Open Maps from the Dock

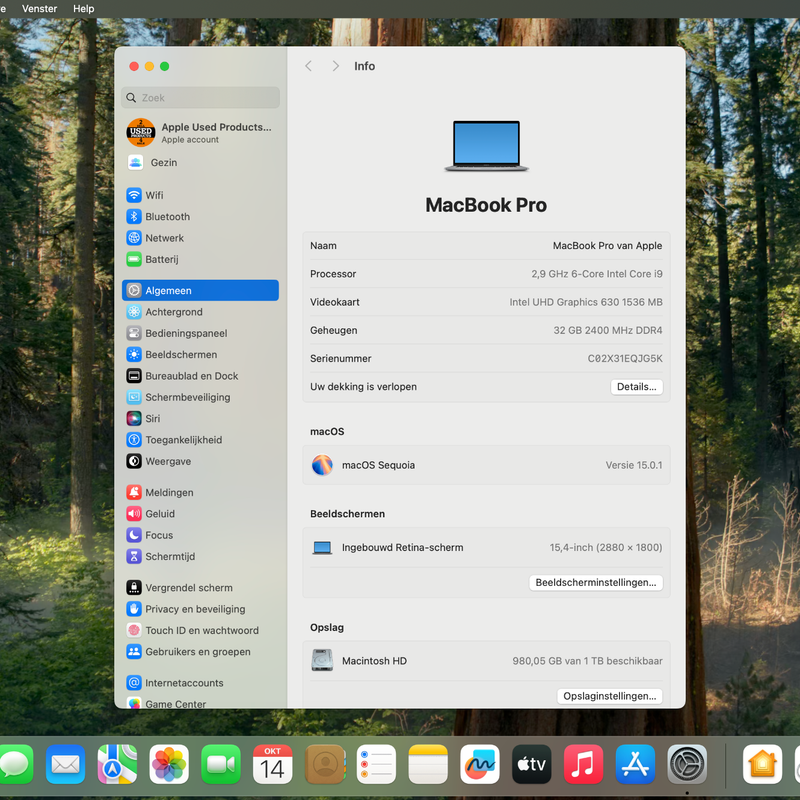tap(117, 764)
